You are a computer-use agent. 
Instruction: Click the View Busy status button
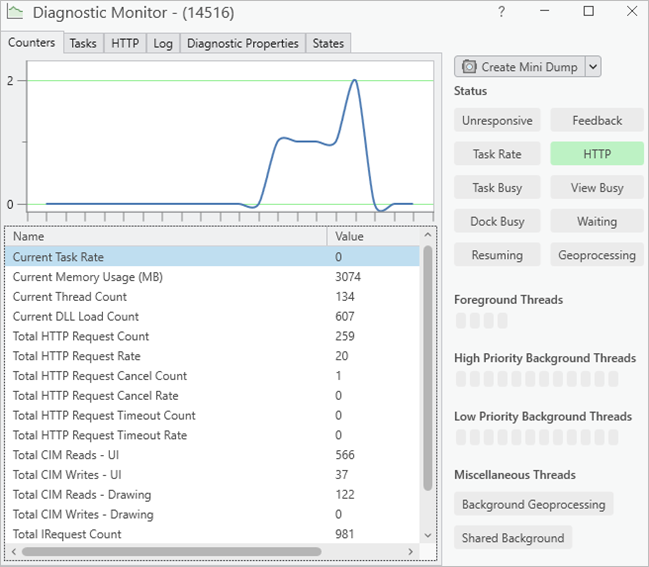tap(597, 188)
